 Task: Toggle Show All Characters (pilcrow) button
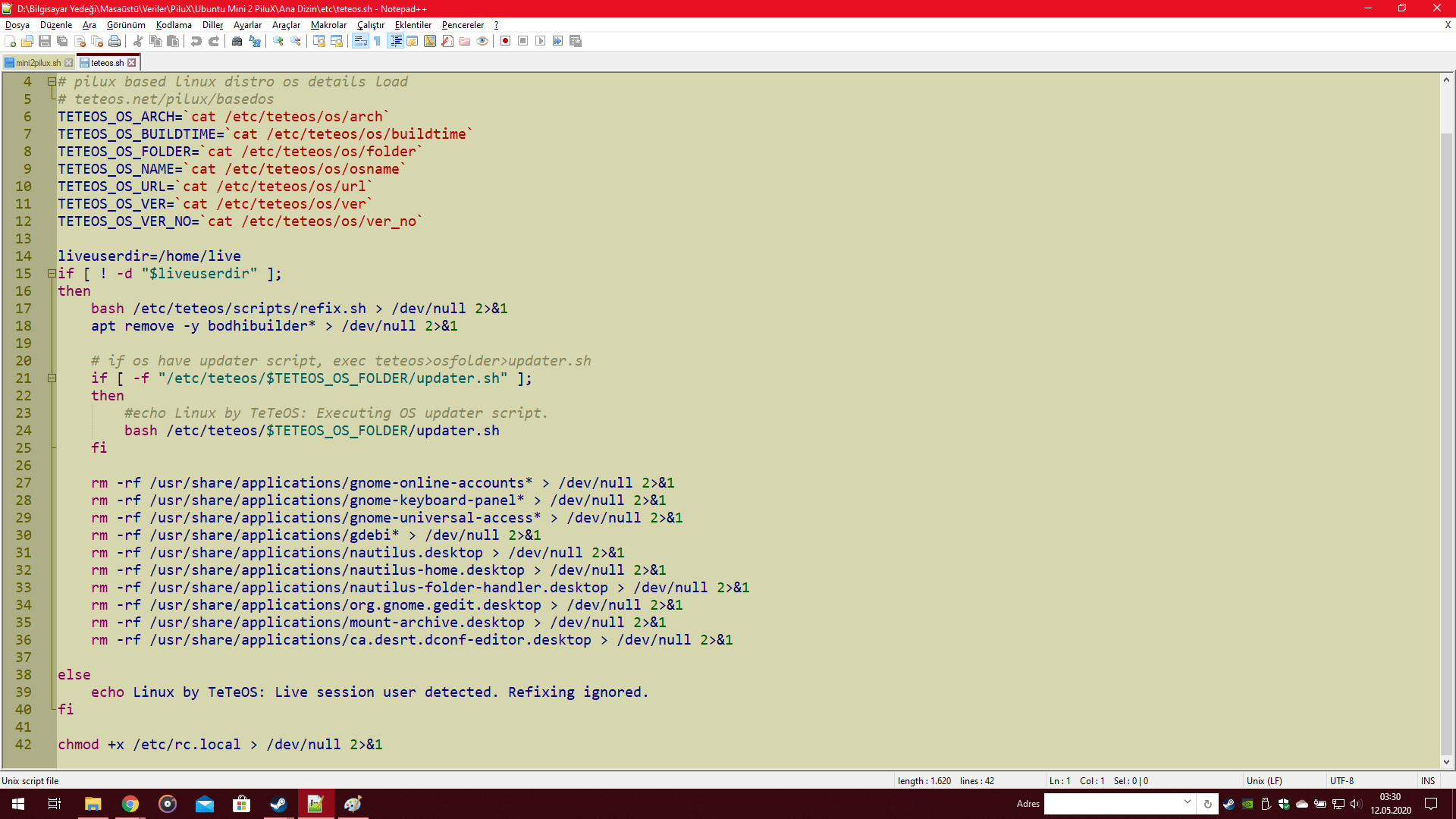[377, 41]
